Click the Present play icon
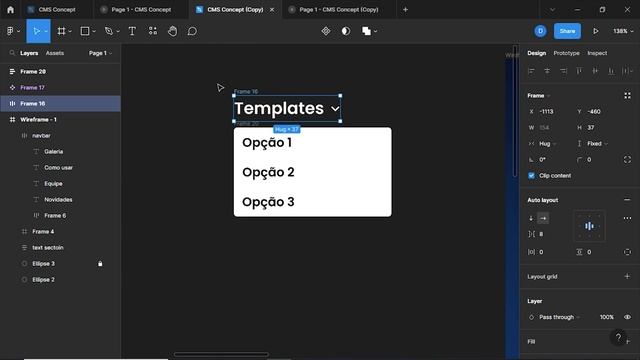The image size is (640, 360). tap(596, 31)
